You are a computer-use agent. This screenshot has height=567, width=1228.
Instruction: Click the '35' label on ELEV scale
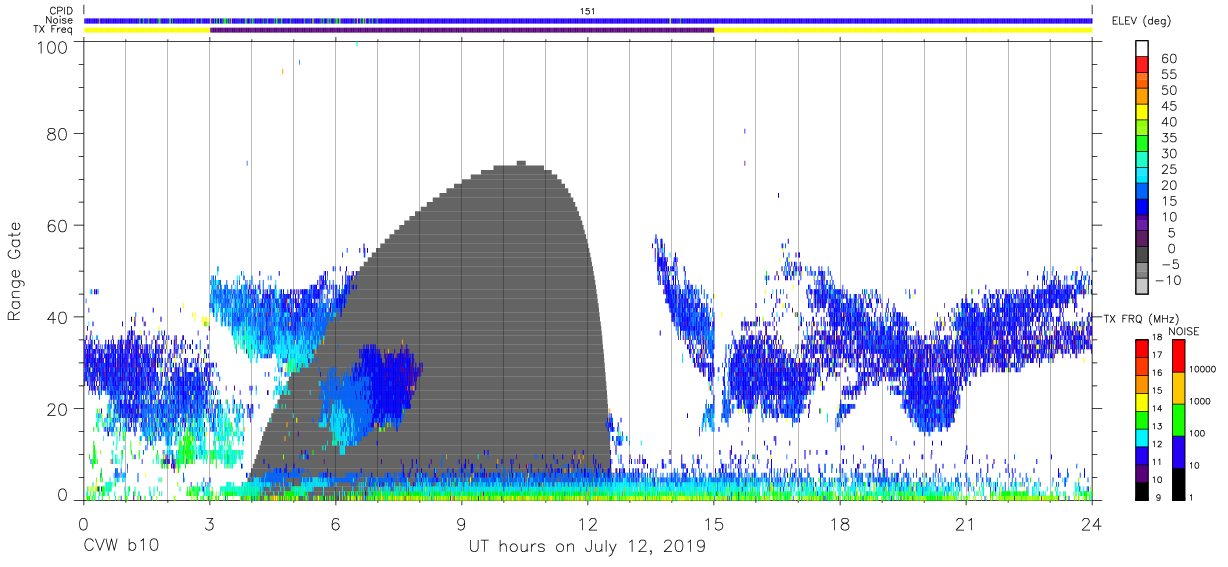1168,138
